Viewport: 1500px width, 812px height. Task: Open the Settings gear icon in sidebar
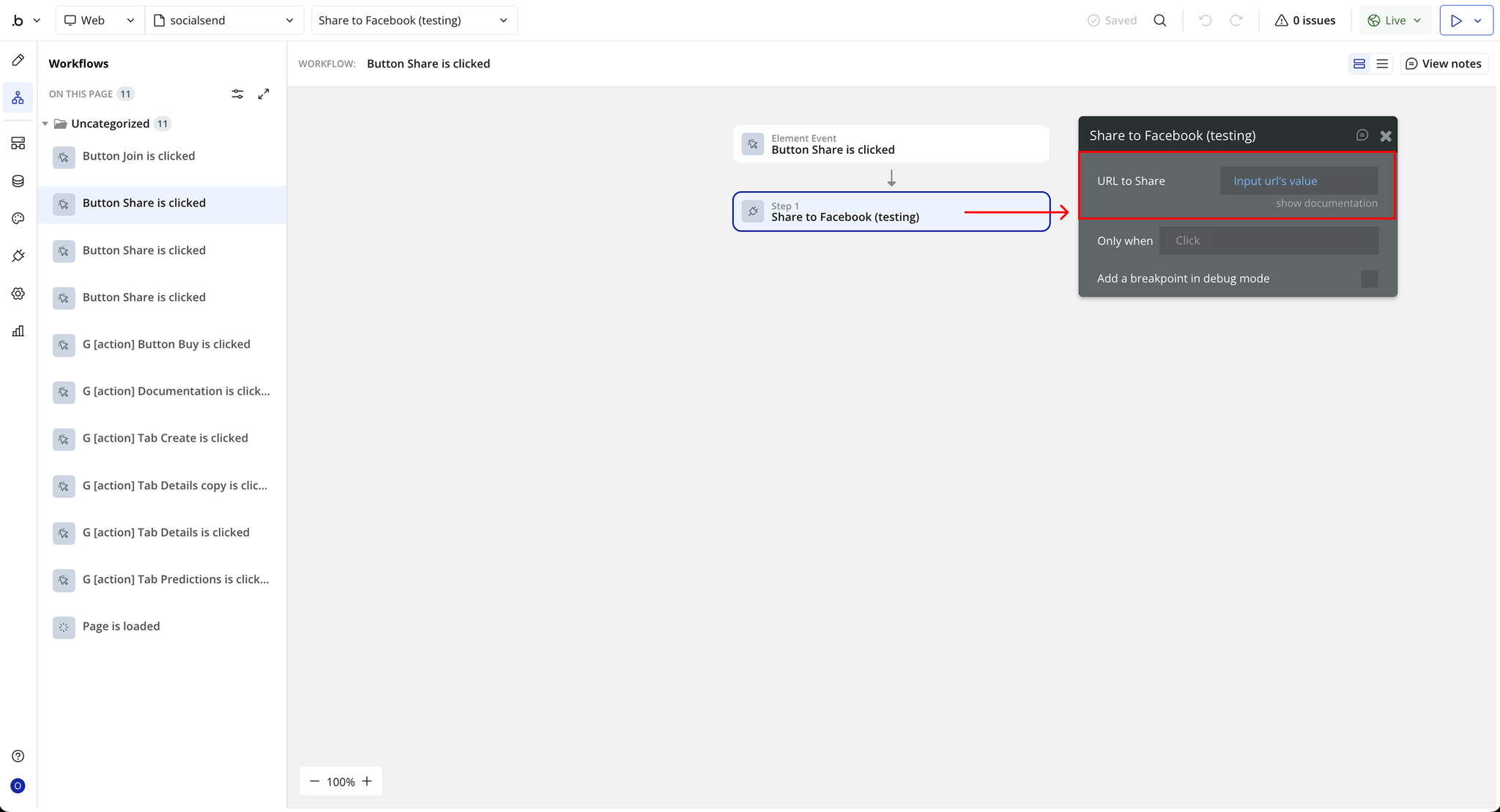click(18, 294)
